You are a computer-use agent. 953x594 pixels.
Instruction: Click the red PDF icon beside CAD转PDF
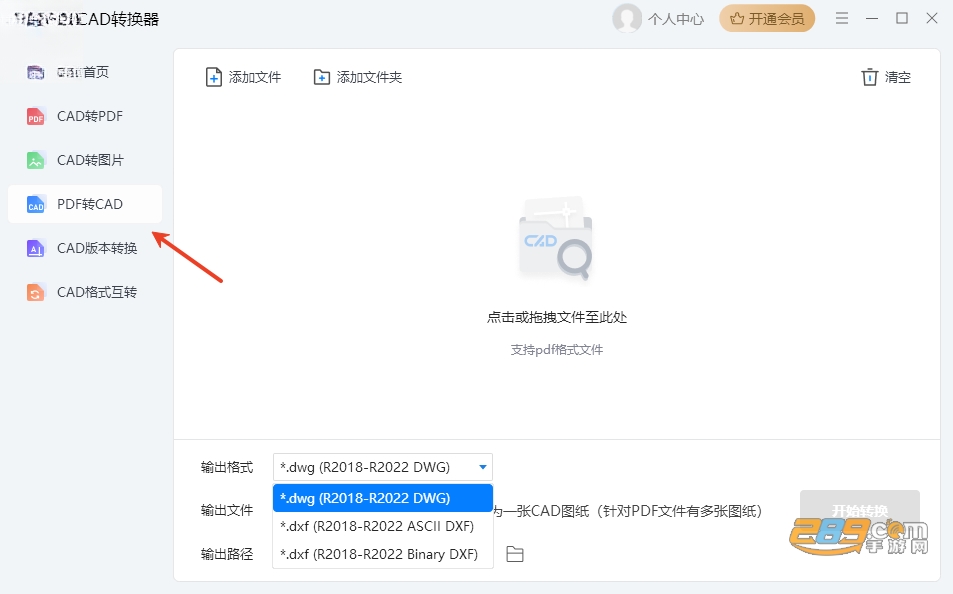[36, 116]
